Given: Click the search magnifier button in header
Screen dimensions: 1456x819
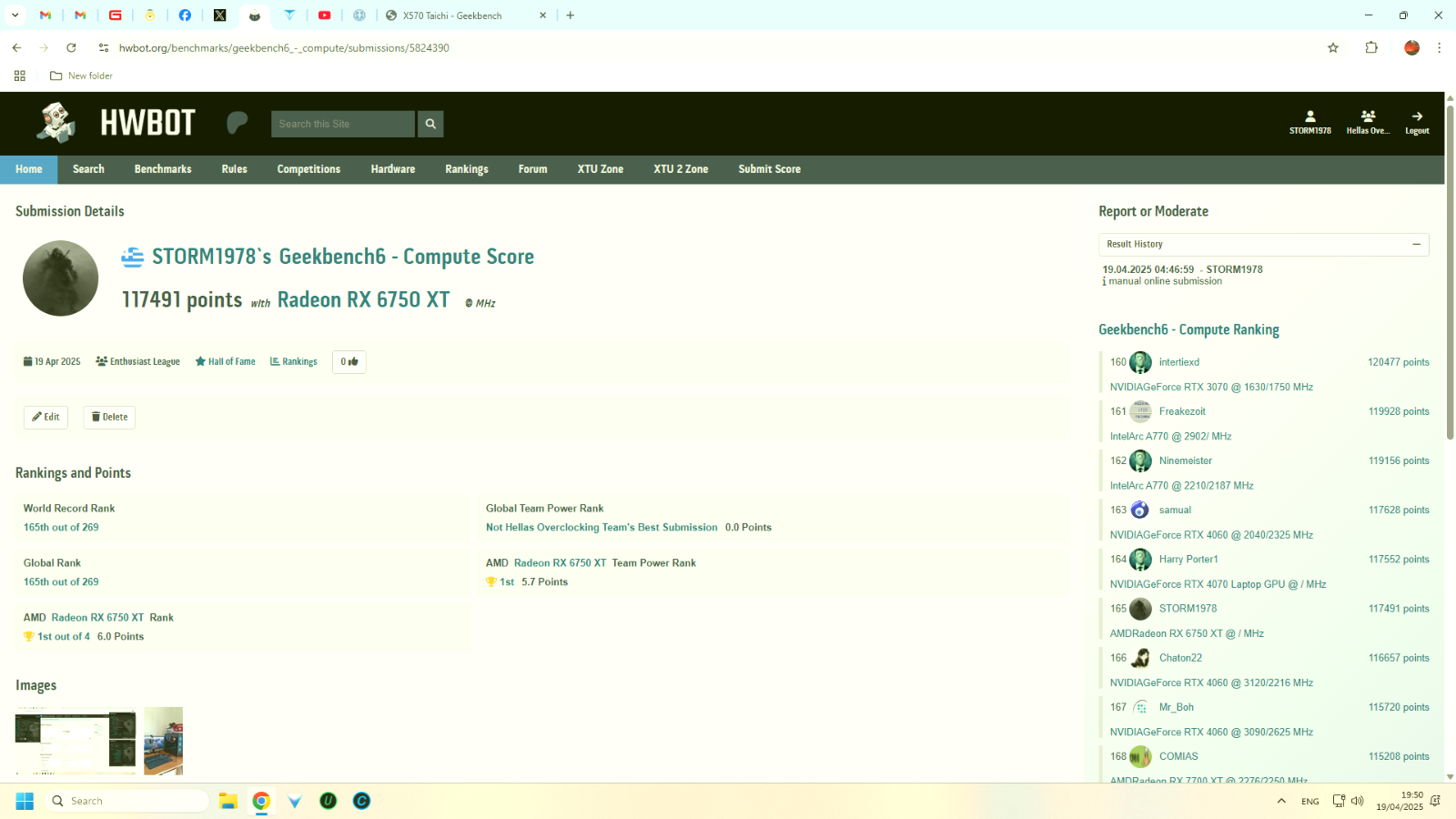Looking at the screenshot, I should click(430, 124).
